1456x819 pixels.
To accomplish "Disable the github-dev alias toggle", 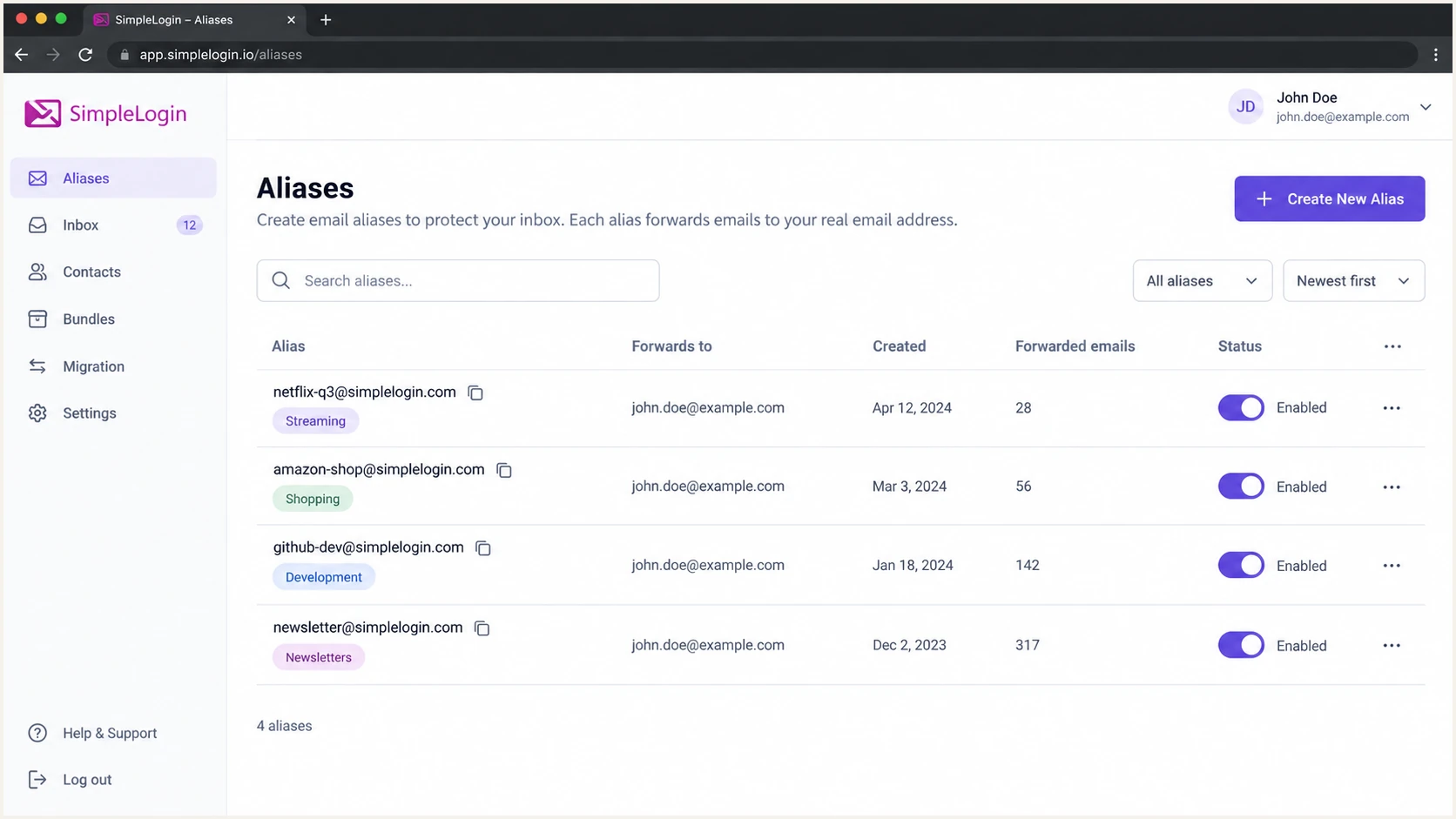I will 1241,565.
